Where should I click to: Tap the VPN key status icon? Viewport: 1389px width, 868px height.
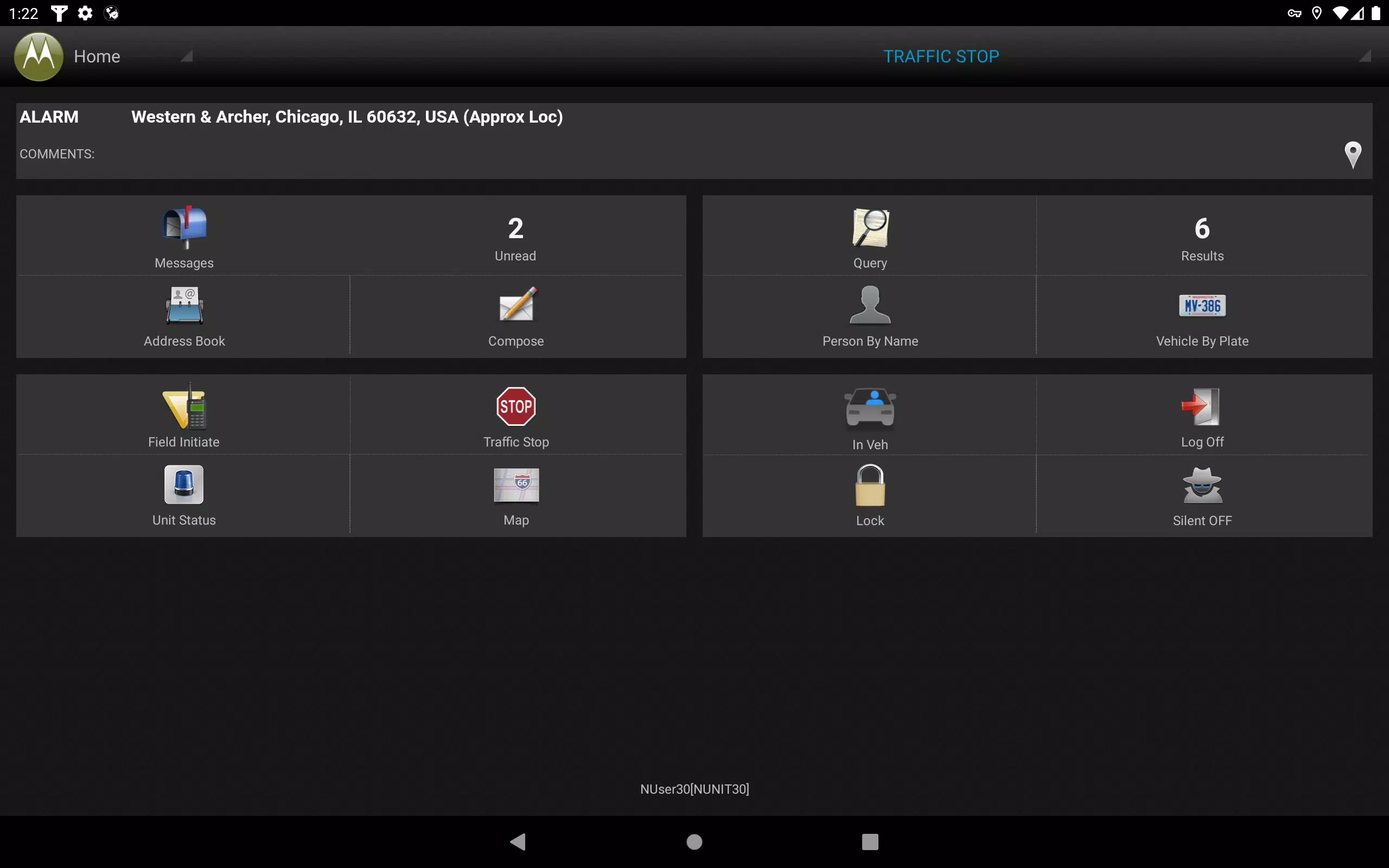[1294, 12]
